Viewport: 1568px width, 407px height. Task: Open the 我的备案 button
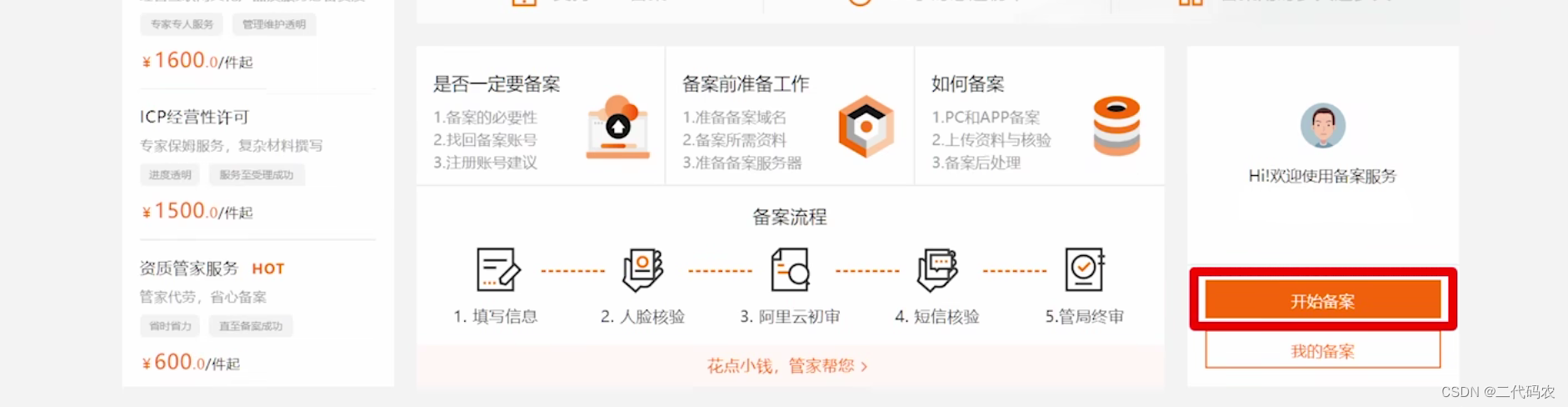point(1322,351)
